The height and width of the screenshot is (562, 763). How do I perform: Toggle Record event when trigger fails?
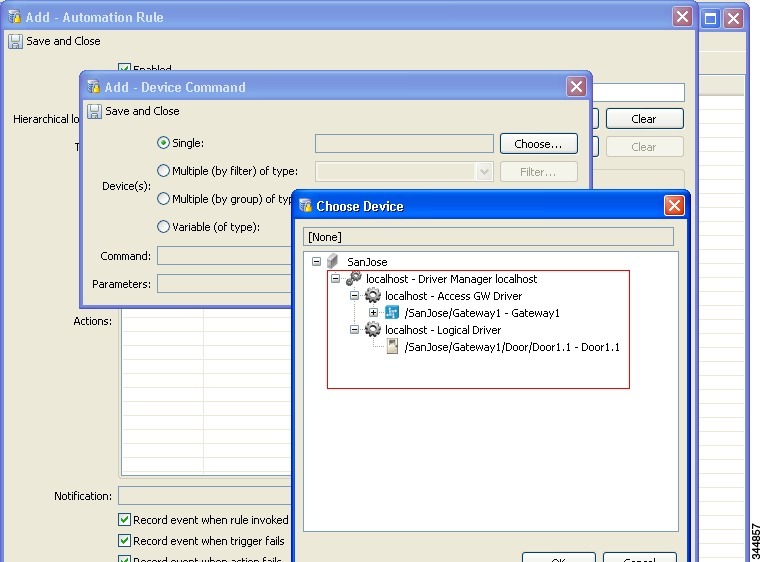[125, 541]
